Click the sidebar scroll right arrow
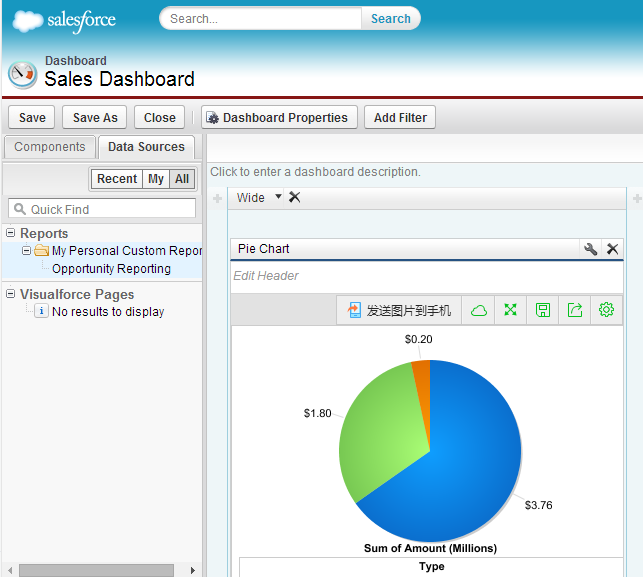This screenshot has height=577, width=643. click(193, 570)
